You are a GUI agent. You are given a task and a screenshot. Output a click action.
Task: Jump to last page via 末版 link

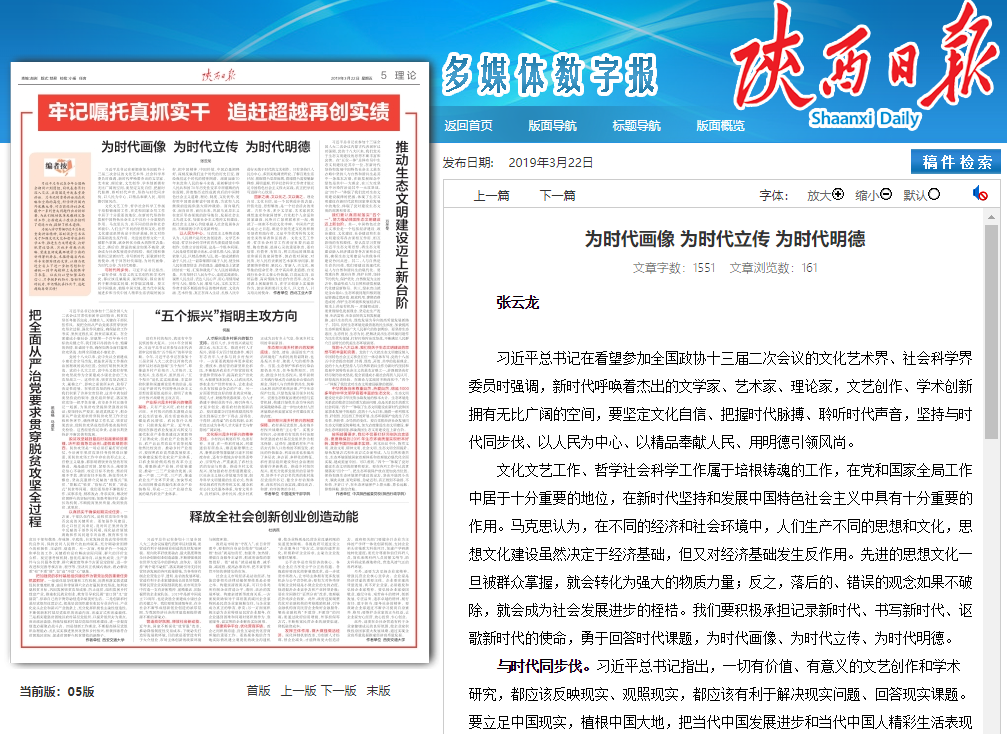[x=378, y=691]
